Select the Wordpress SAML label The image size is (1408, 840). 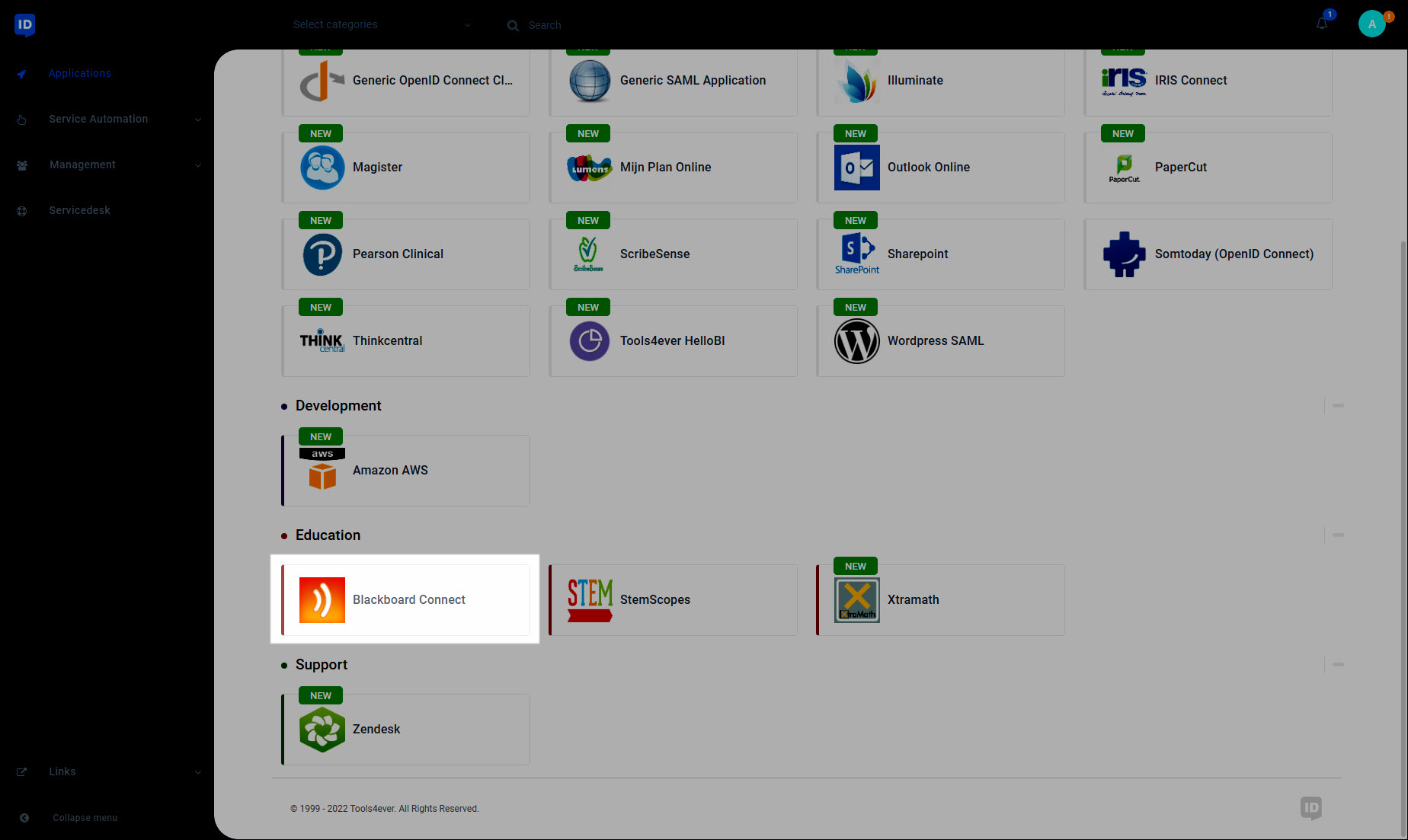click(x=936, y=341)
